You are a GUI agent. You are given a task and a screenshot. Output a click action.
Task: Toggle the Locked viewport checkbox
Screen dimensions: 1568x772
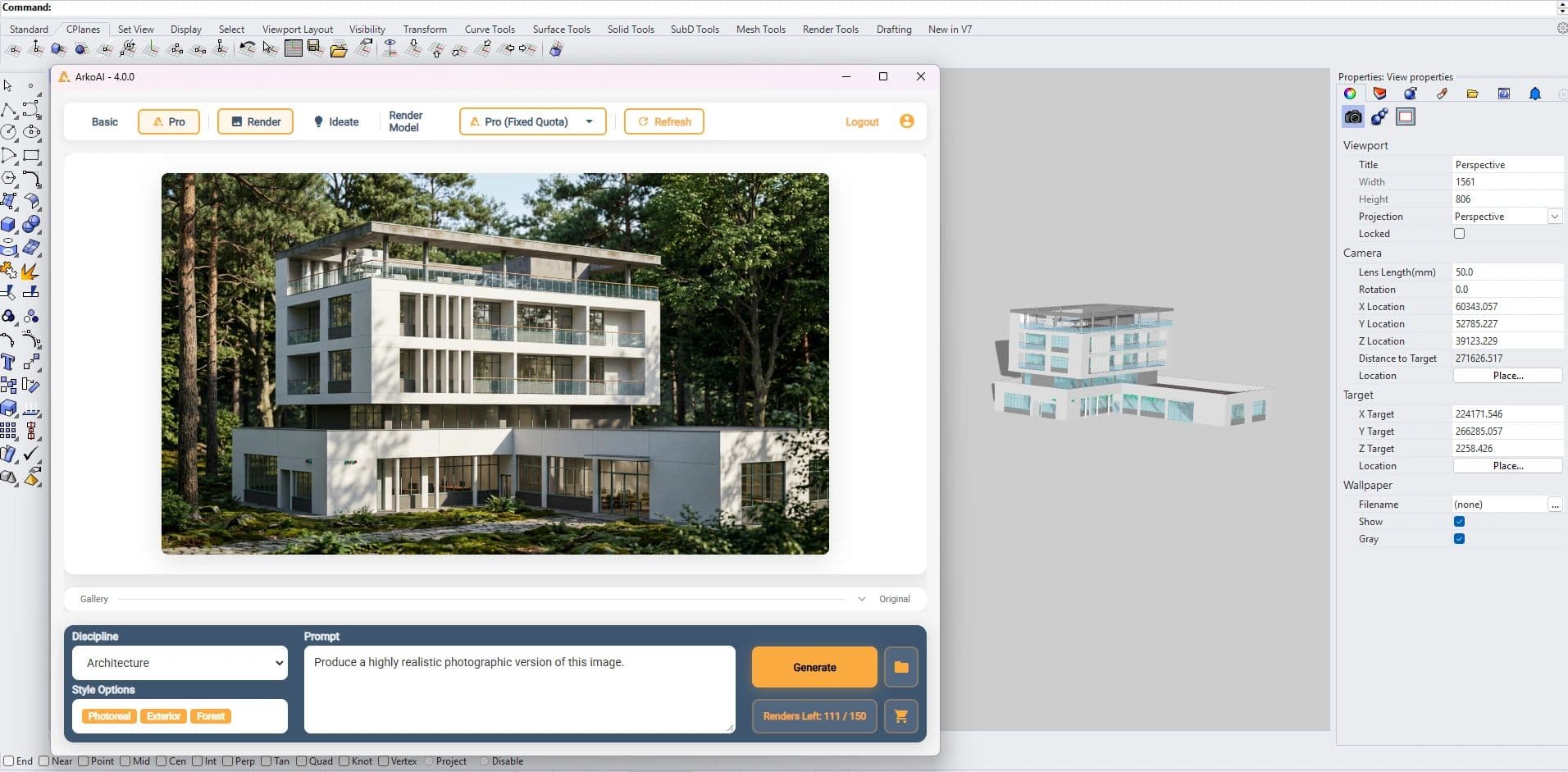[1459, 234]
